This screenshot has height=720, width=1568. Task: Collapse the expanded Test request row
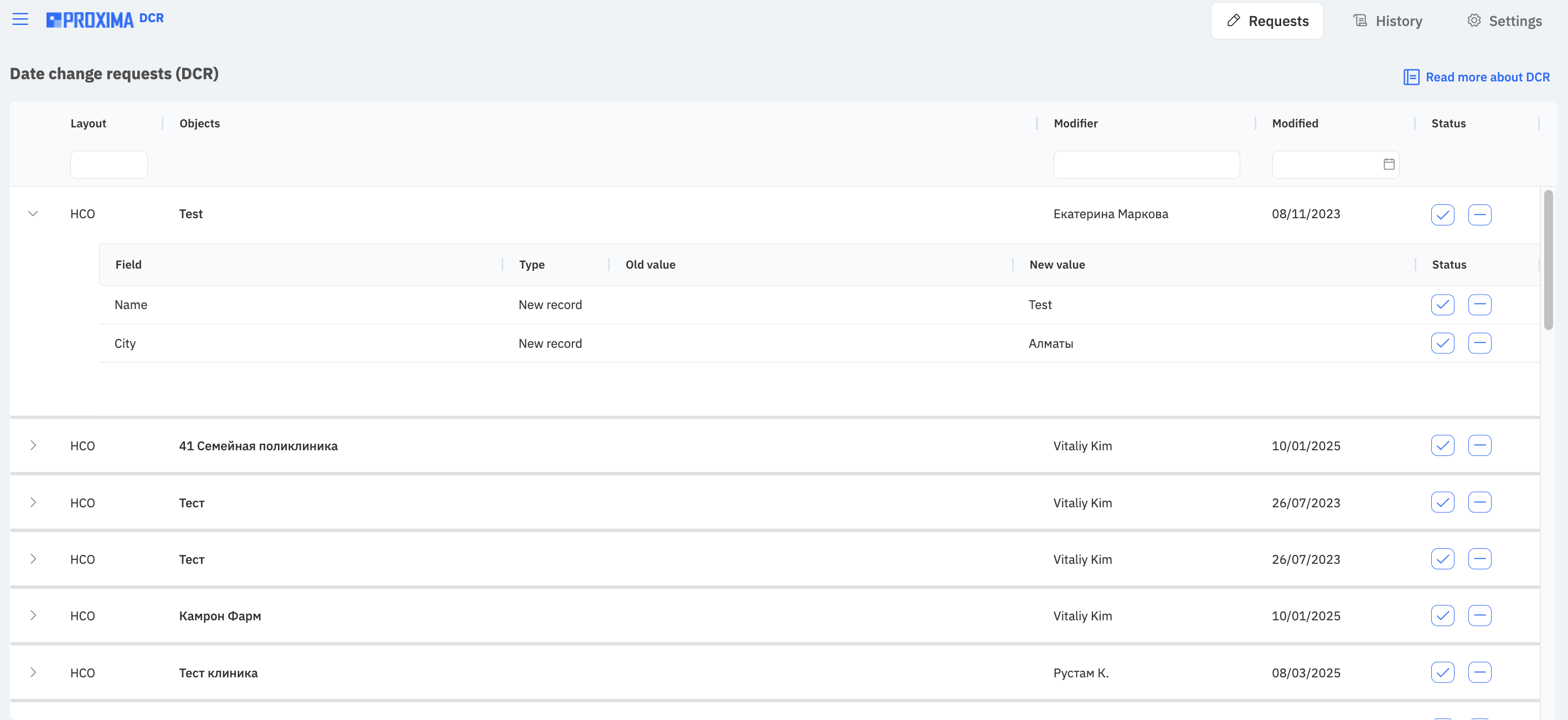pos(33,213)
